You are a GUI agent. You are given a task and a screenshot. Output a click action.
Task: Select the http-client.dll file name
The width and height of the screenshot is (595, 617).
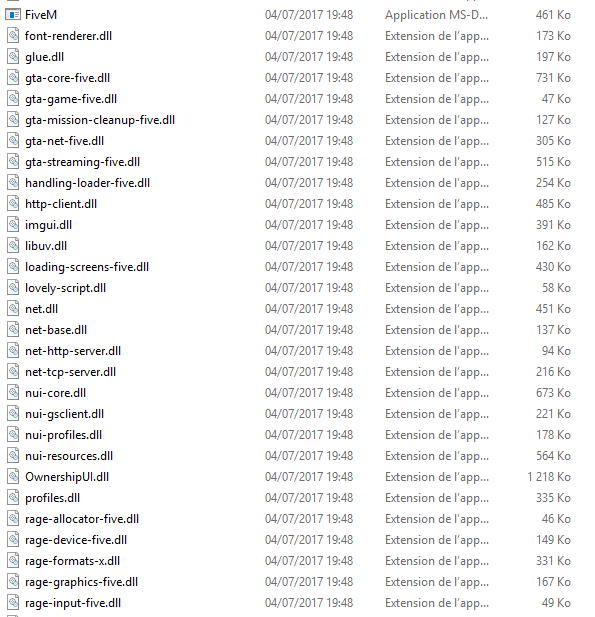pyautogui.click(x=61, y=204)
